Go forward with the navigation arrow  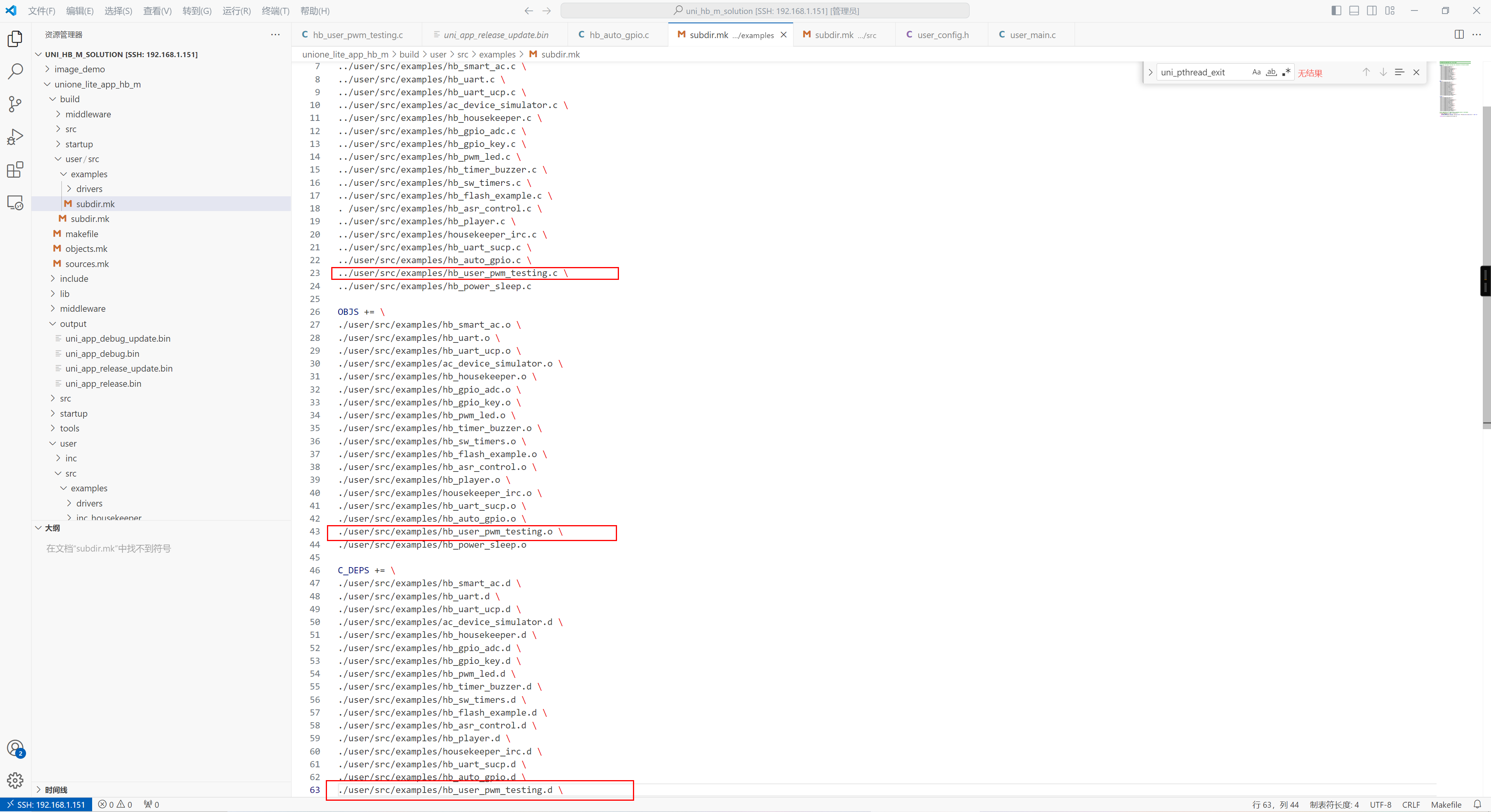coord(546,11)
